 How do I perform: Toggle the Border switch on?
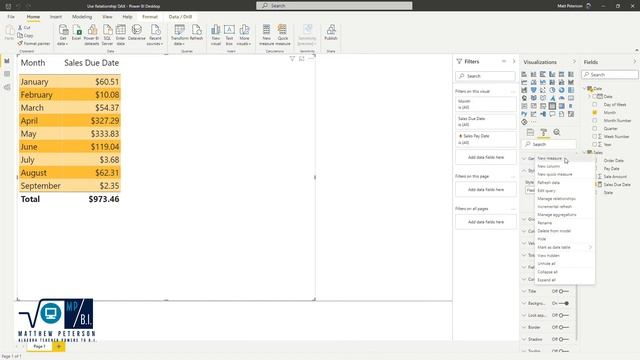click(x=564, y=327)
